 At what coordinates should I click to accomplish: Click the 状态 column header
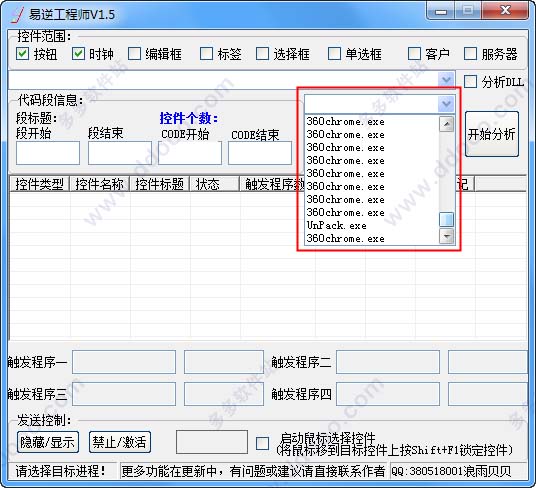click(214, 184)
